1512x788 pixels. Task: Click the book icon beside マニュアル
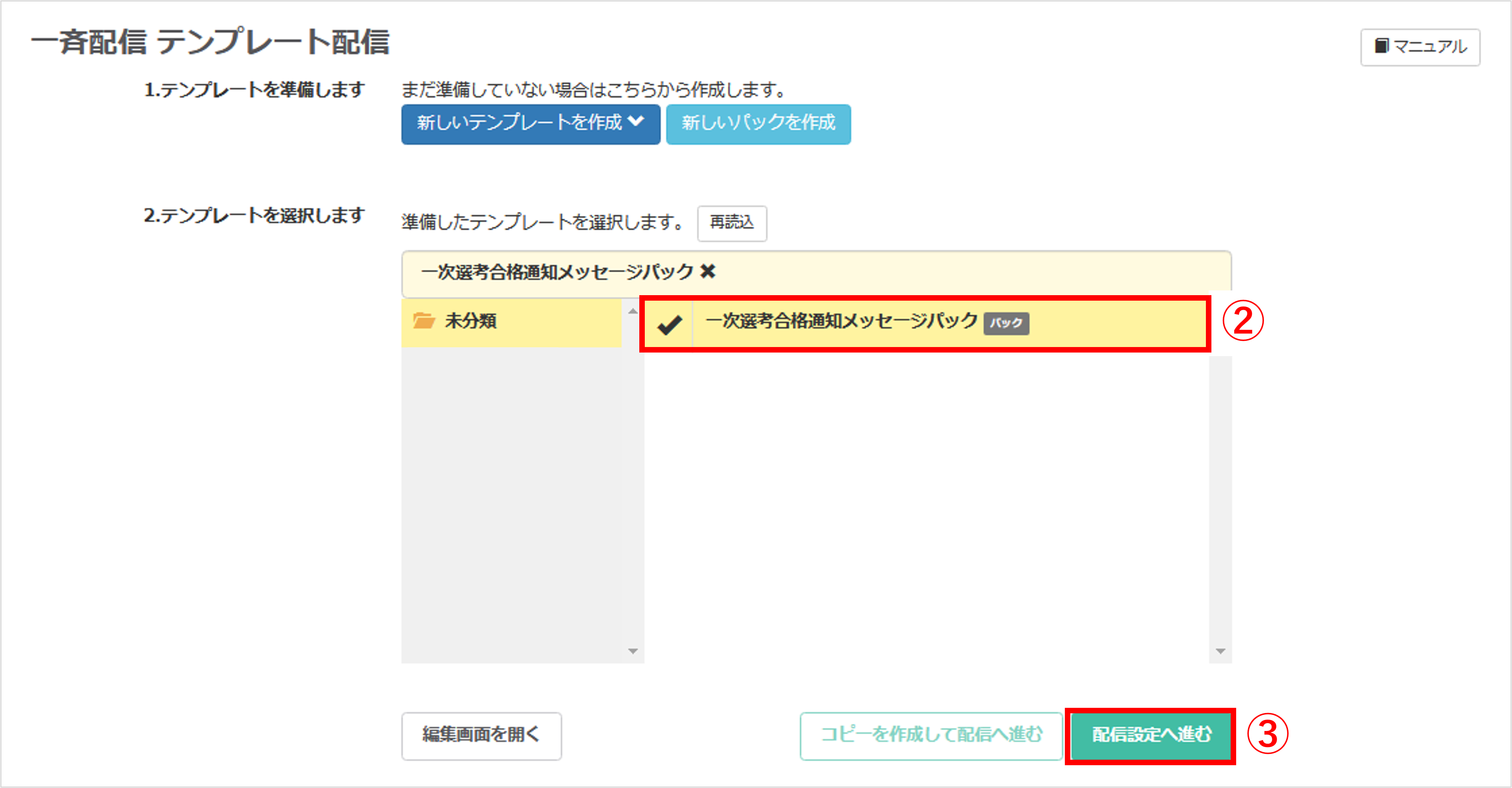tap(1382, 46)
